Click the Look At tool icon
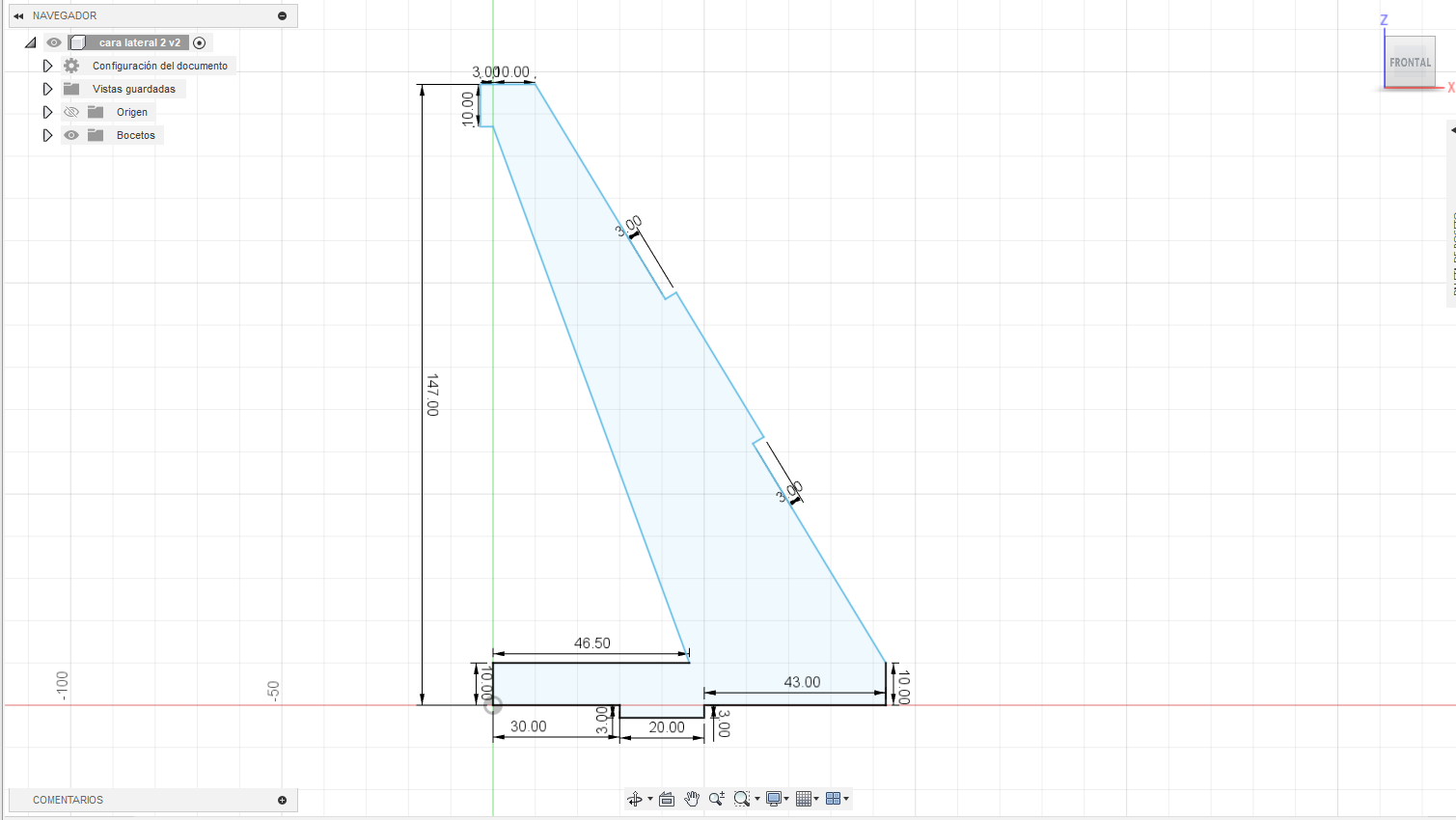 tap(667, 799)
